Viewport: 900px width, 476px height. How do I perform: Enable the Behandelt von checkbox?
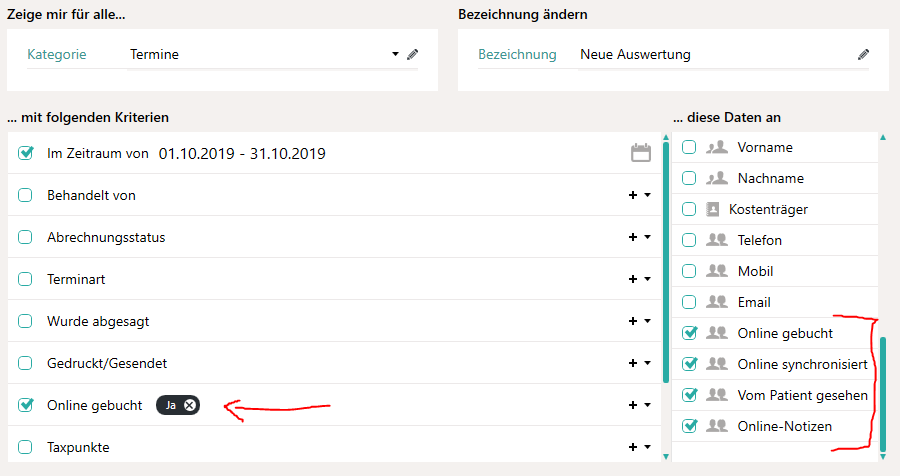(x=25, y=195)
